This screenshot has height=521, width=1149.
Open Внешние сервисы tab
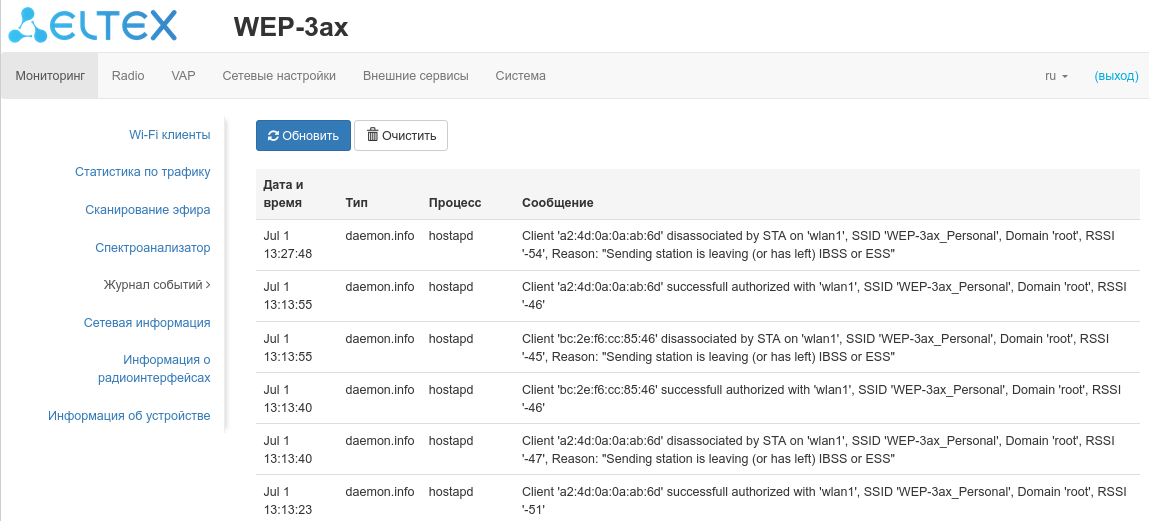(x=415, y=76)
